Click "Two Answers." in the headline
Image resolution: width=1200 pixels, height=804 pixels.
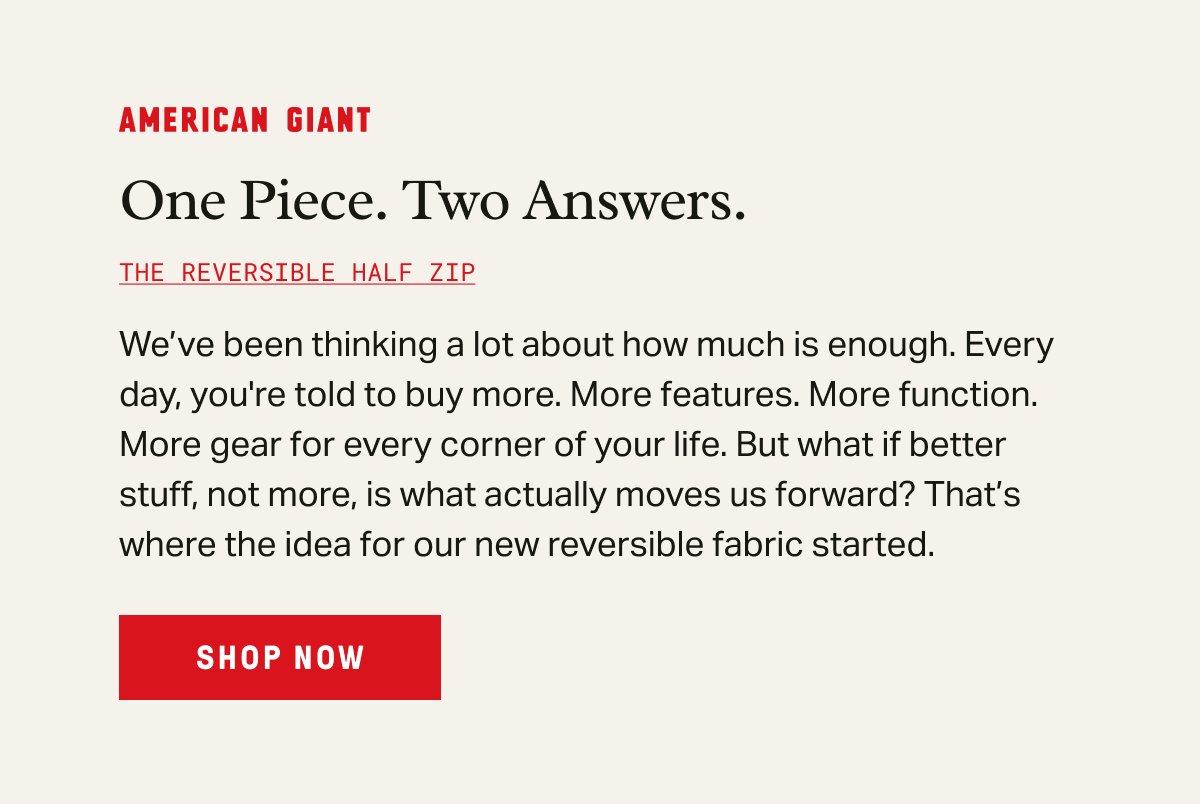tap(574, 201)
